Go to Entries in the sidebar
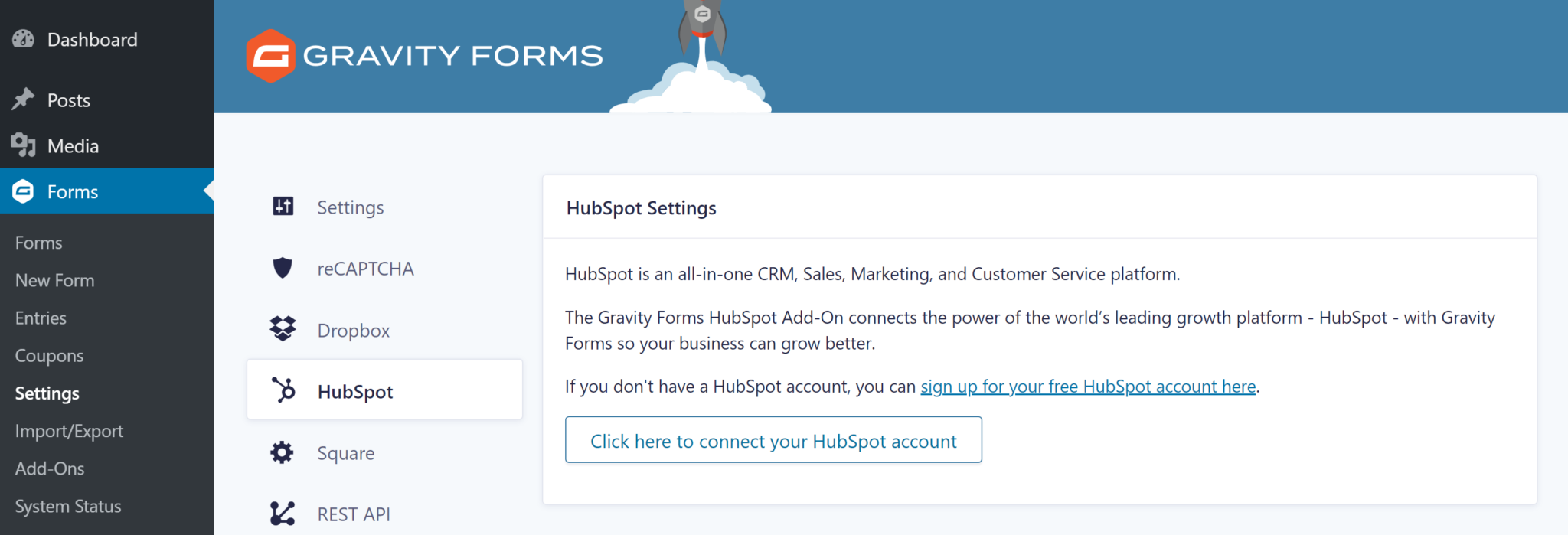This screenshot has width=1568, height=535. click(x=41, y=318)
